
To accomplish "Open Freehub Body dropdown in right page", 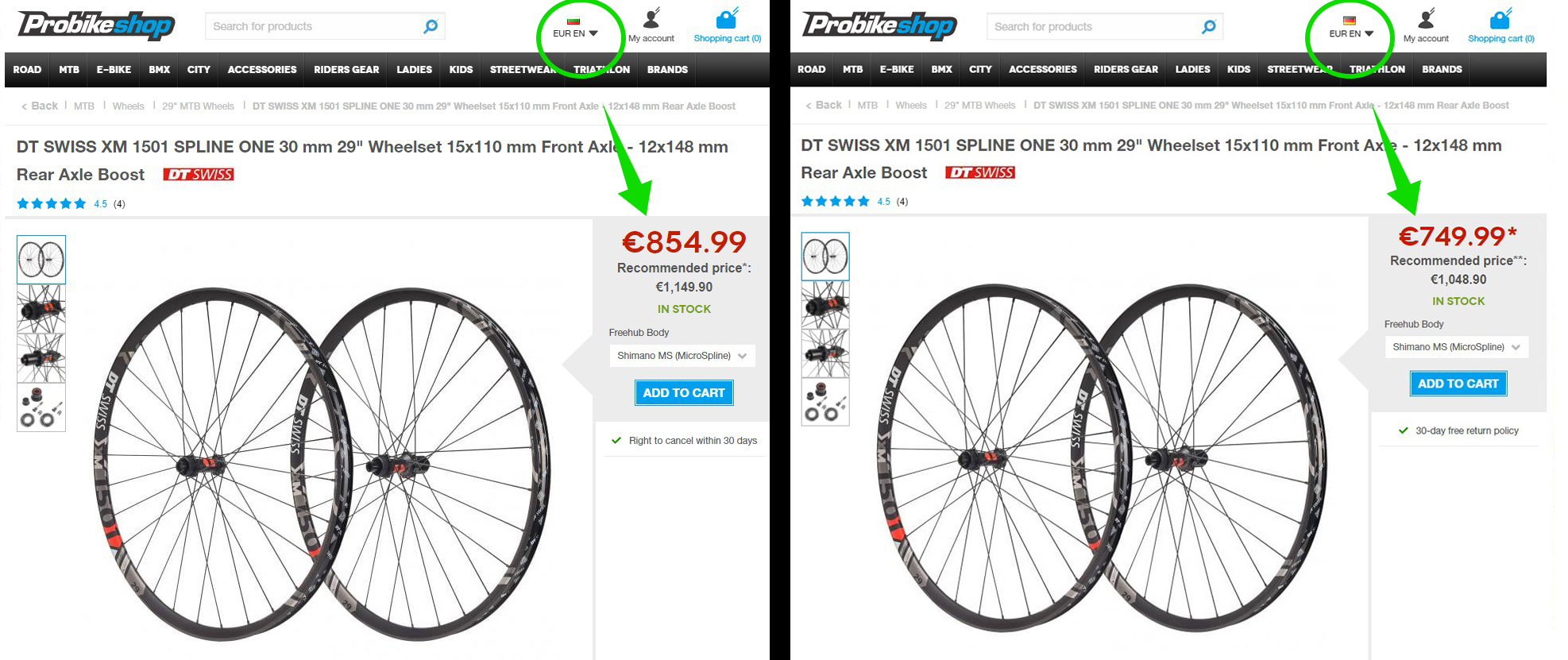I will (1457, 347).
